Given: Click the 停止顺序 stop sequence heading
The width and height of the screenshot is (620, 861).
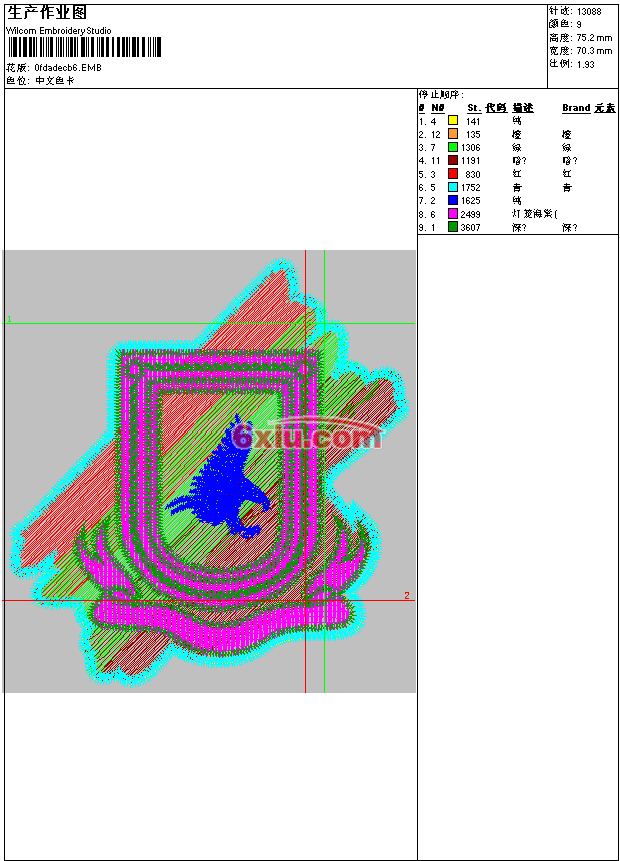Looking at the screenshot, I should [441, 95].
